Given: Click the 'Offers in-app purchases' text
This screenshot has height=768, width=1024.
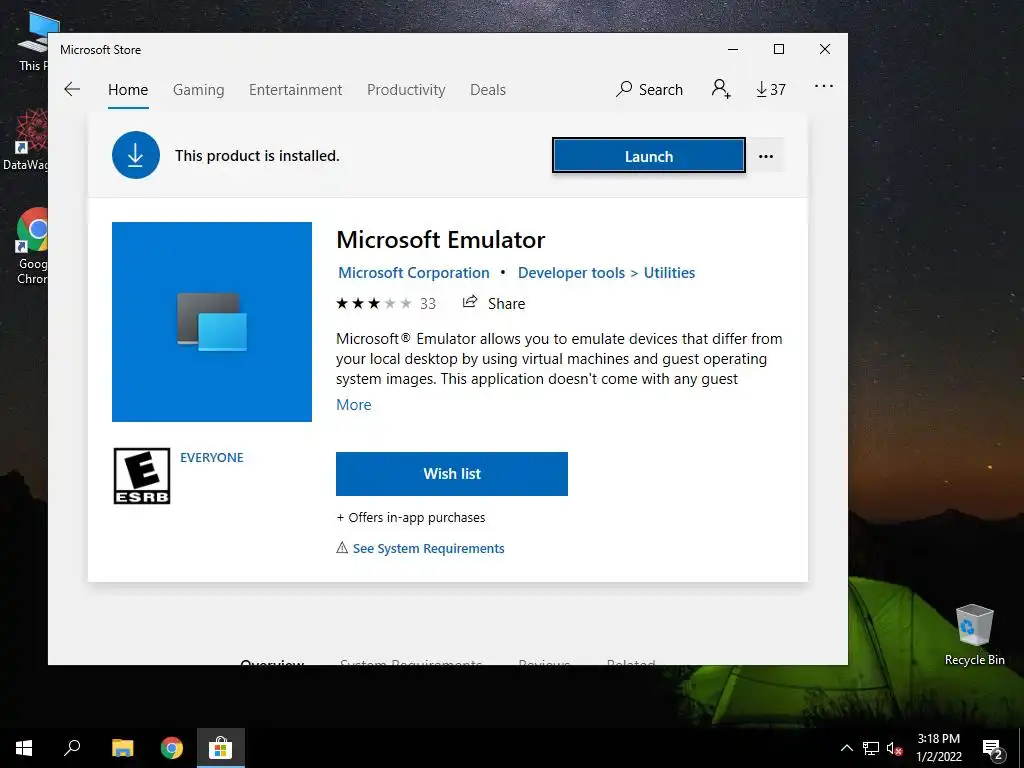Looking at the screenshot, I should tap(411, 517).
